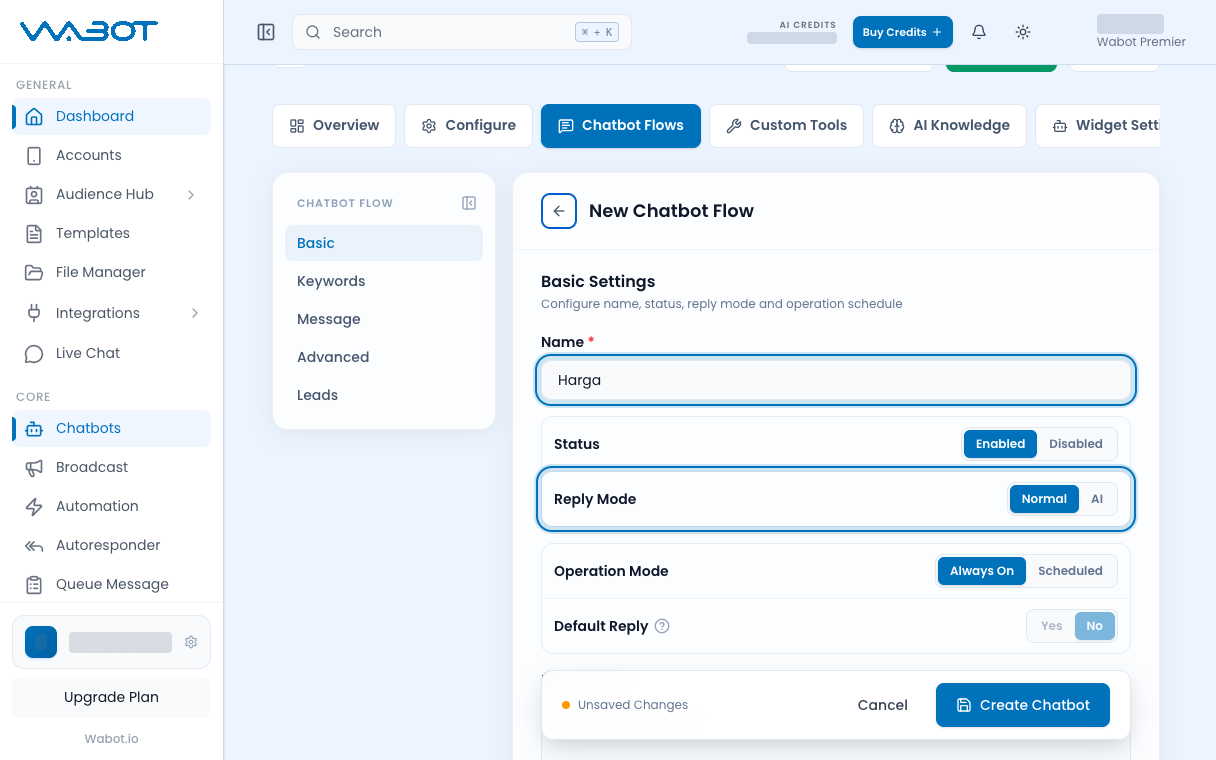Select Normal reply mode
The height and width of the screenshot is (760, 1216).
coord(1044,499)
